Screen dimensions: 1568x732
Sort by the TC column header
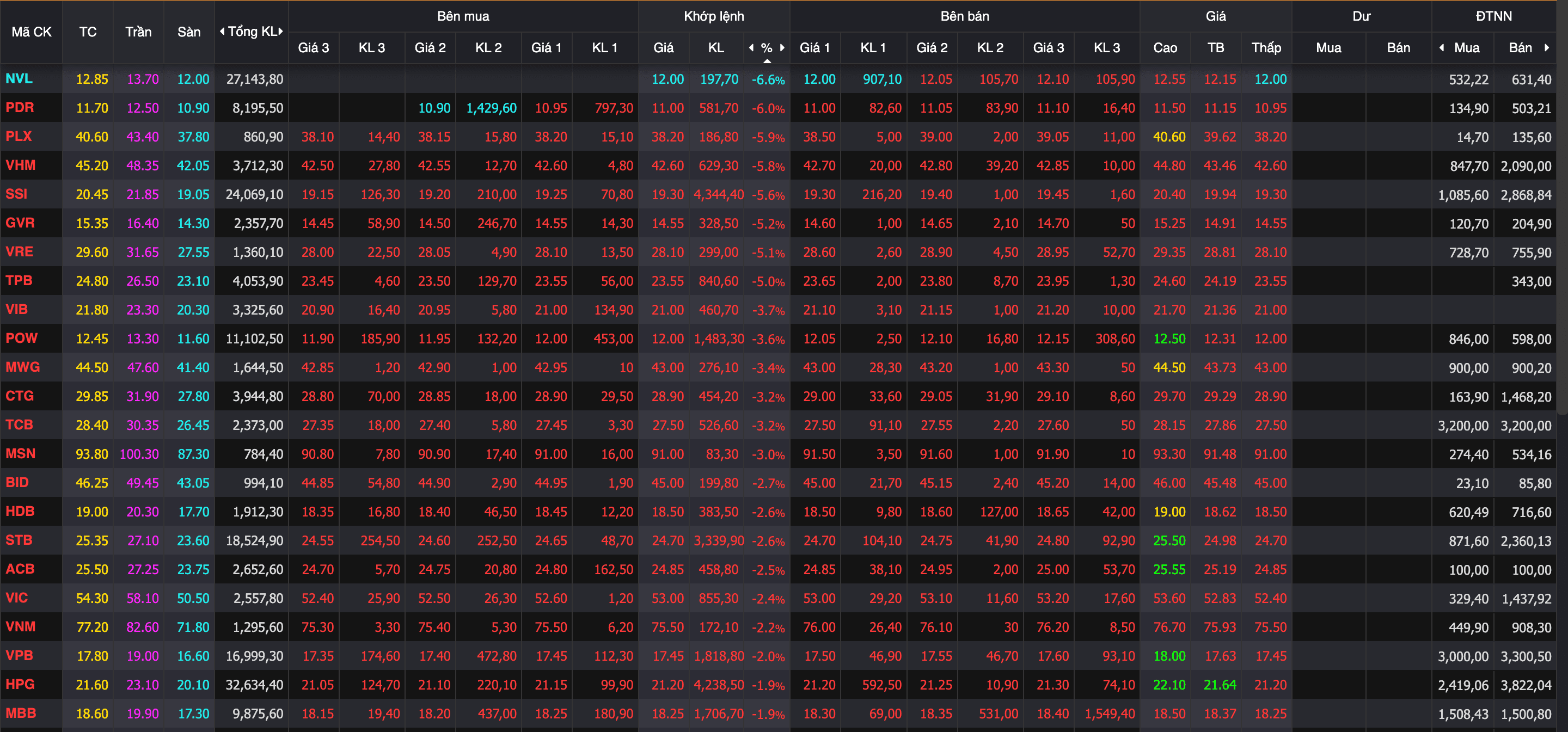[88, 32]
